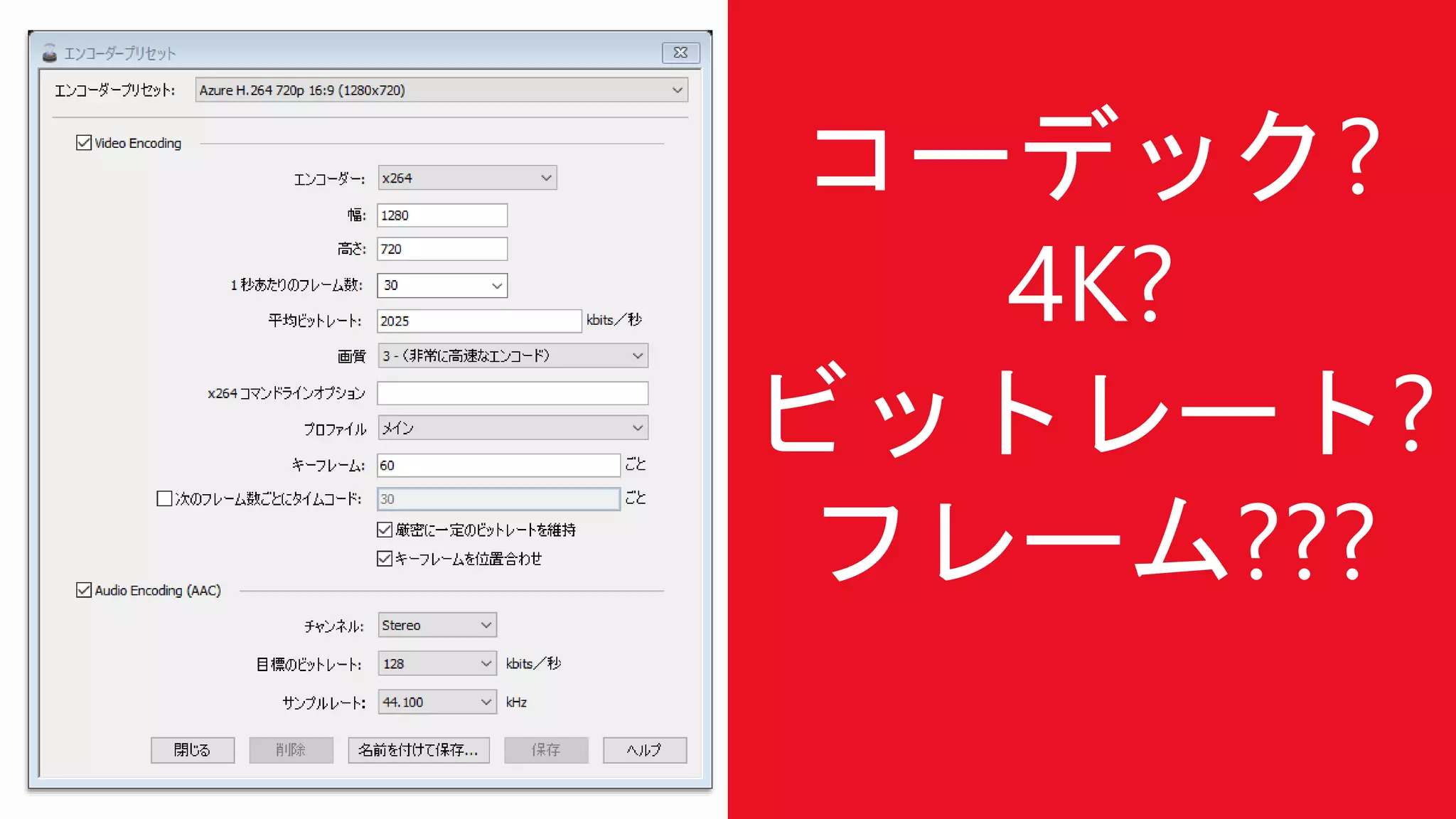
Task: Open the frames per second dropdown
Action: pos(441,285)
